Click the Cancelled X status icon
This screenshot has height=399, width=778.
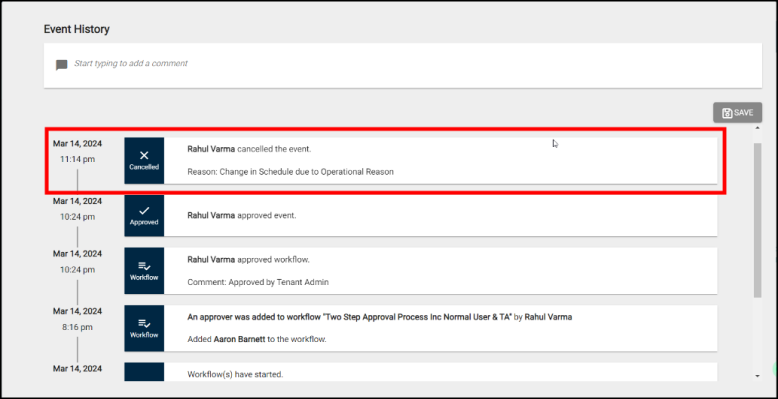[x=144, y=160]
